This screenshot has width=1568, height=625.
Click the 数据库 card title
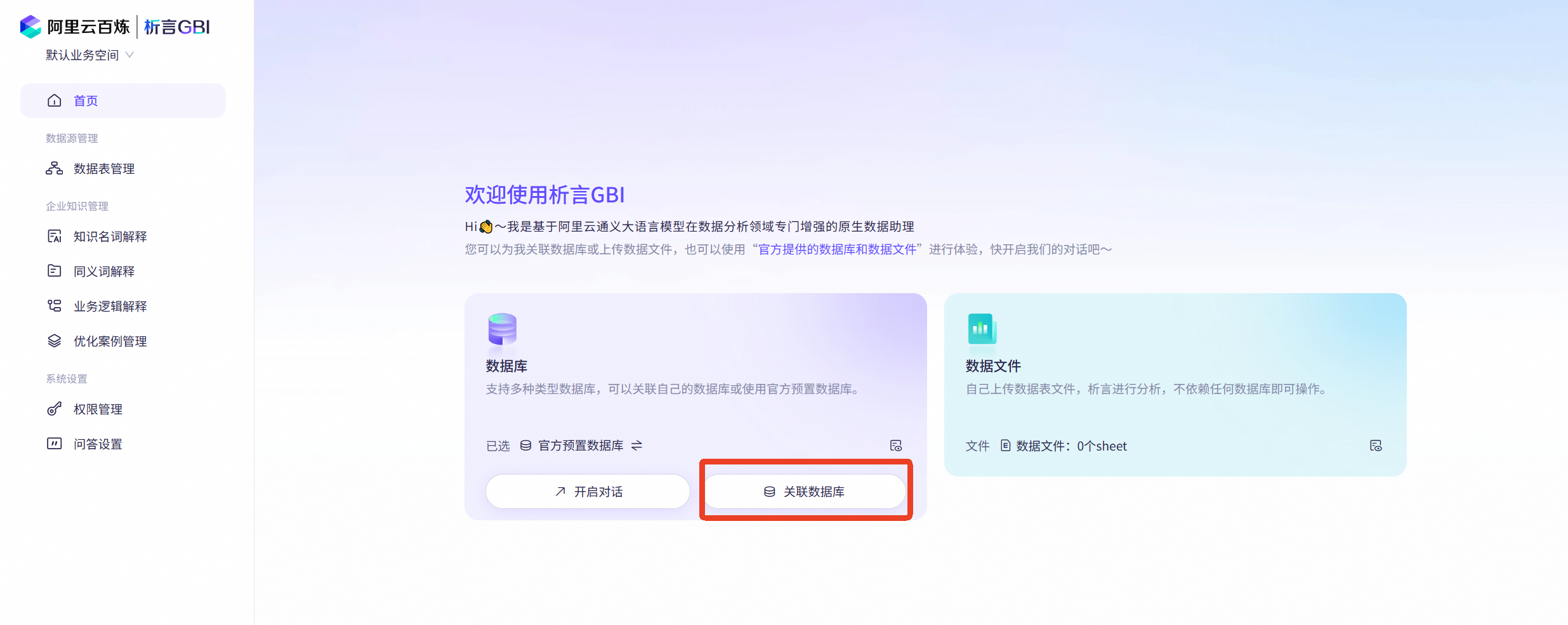click(506, 366)
